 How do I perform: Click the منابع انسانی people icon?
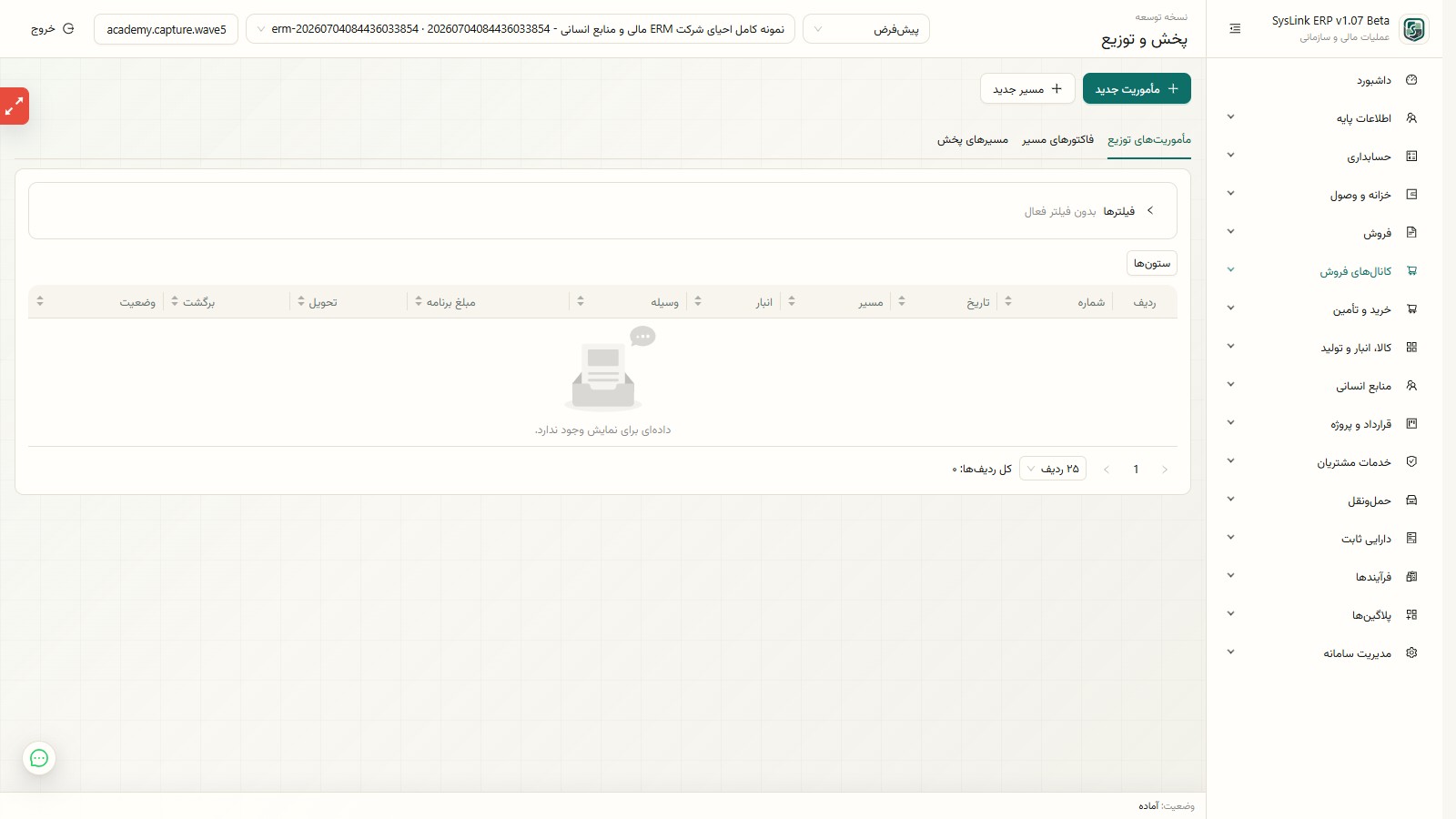pyautogui.click(x=1411, y=386)
